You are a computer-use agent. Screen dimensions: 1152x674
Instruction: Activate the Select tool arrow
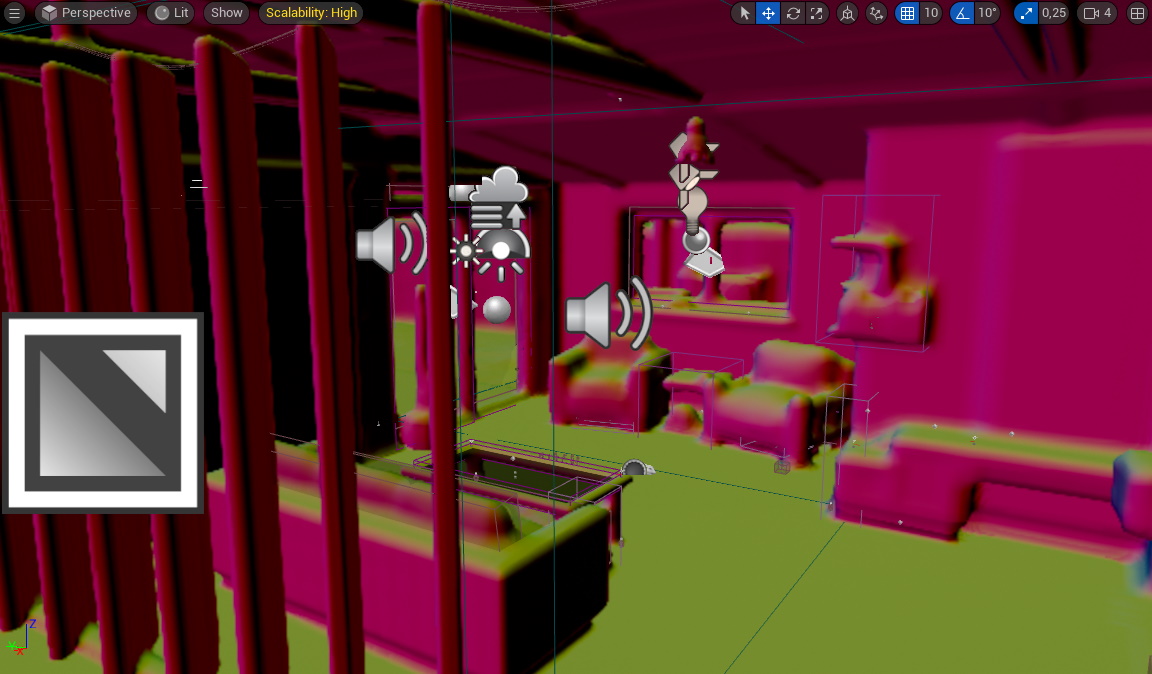click(x=744, y=13)
